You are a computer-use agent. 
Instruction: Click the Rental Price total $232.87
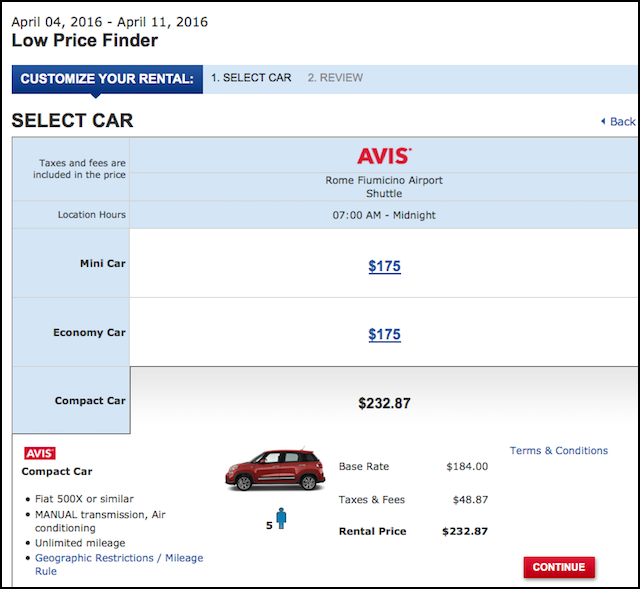464,531
